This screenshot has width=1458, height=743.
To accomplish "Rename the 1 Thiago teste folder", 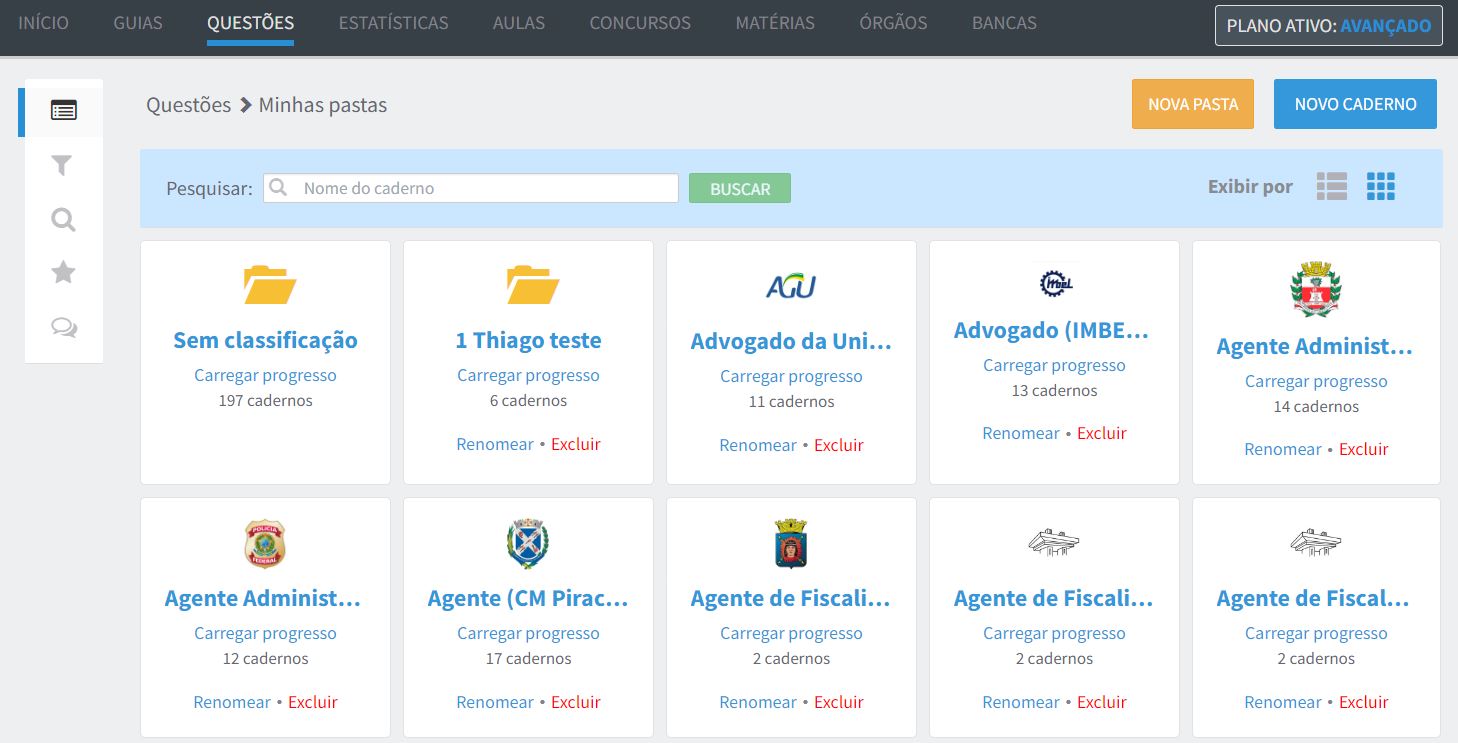I will pos(495,444).
